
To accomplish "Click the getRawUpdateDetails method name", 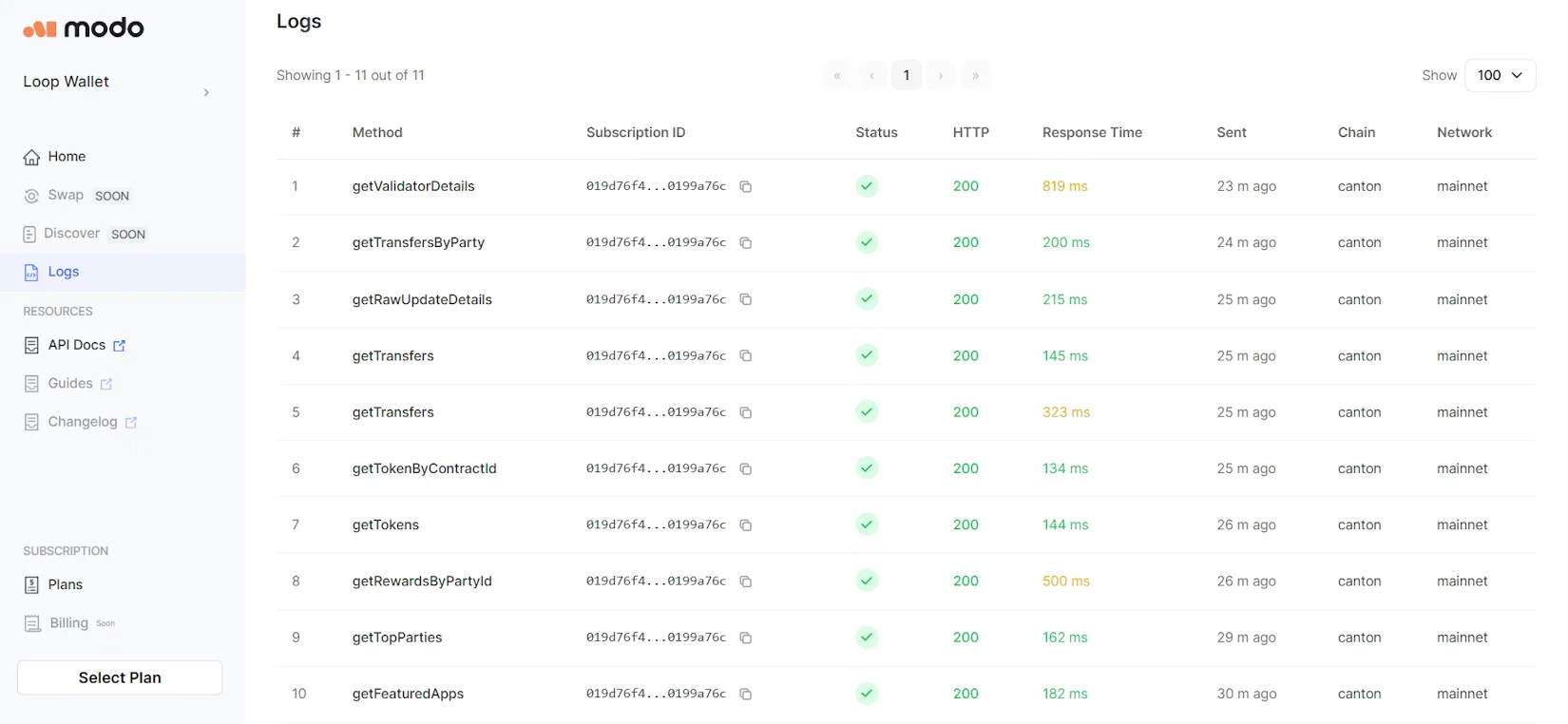I will coord(422,299).
